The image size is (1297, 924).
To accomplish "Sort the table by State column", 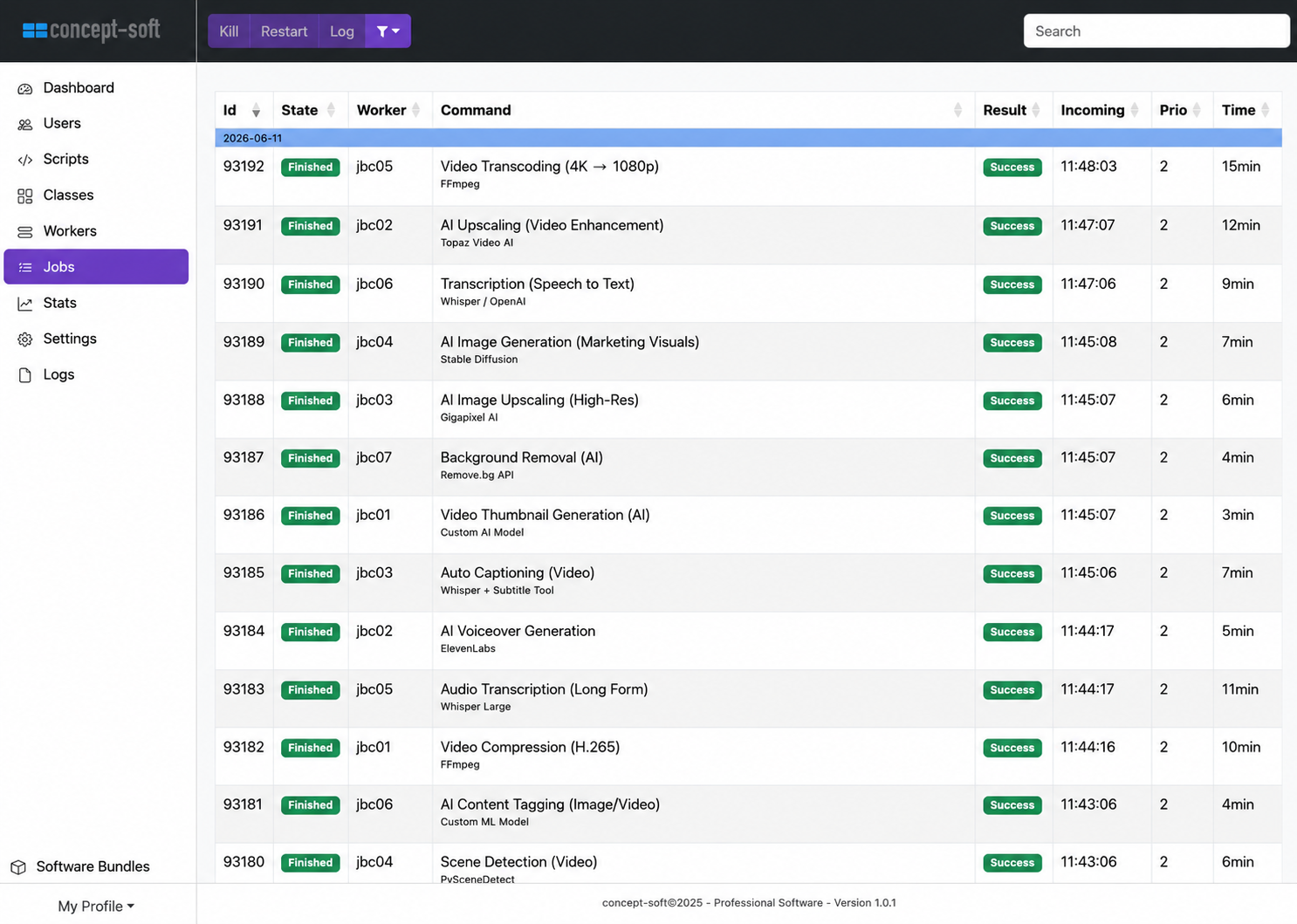I will tap(310, 110).
